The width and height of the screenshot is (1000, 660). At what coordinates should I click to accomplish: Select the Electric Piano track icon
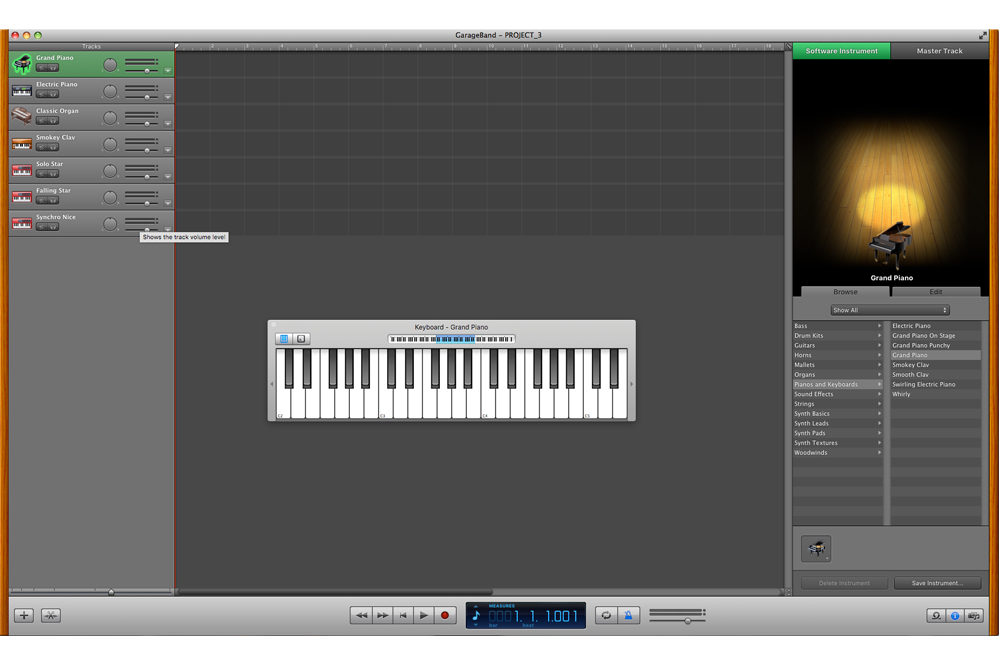click(22, 91)
